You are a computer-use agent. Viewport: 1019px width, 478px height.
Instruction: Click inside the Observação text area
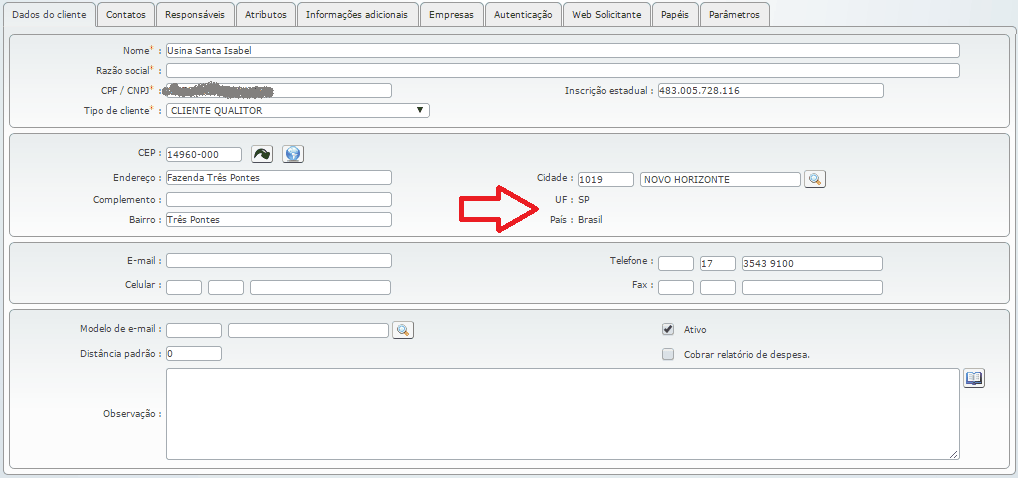561,413
